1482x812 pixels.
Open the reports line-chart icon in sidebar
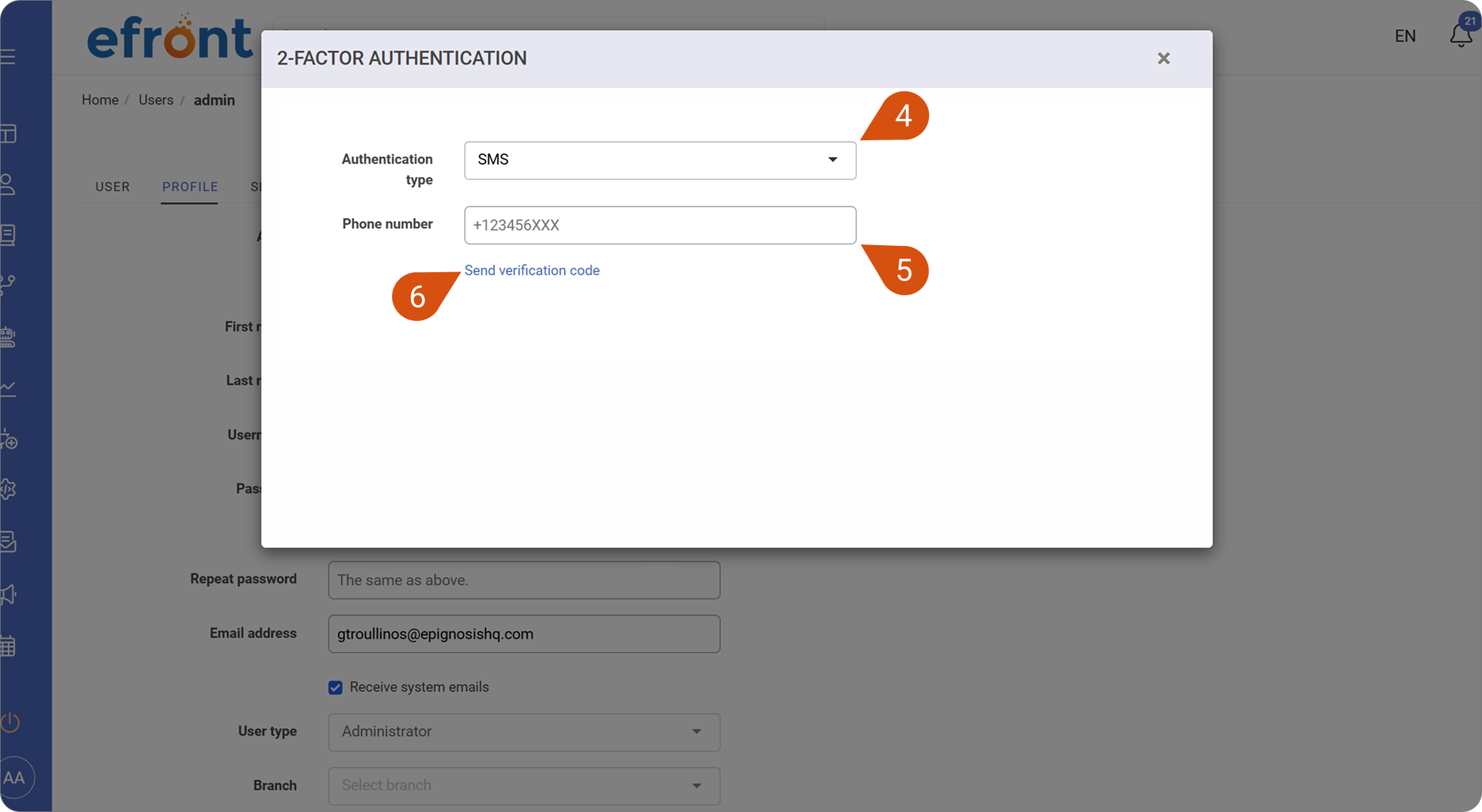8,389
